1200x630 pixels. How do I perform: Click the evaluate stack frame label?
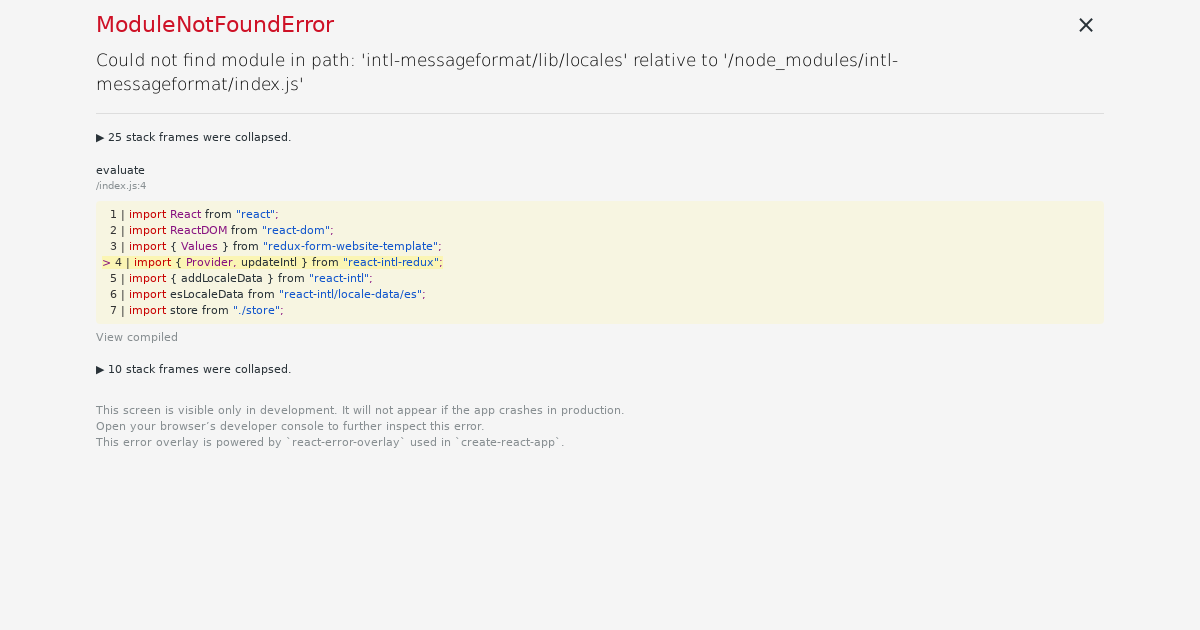pyautogui.click(x=120, y=170)
